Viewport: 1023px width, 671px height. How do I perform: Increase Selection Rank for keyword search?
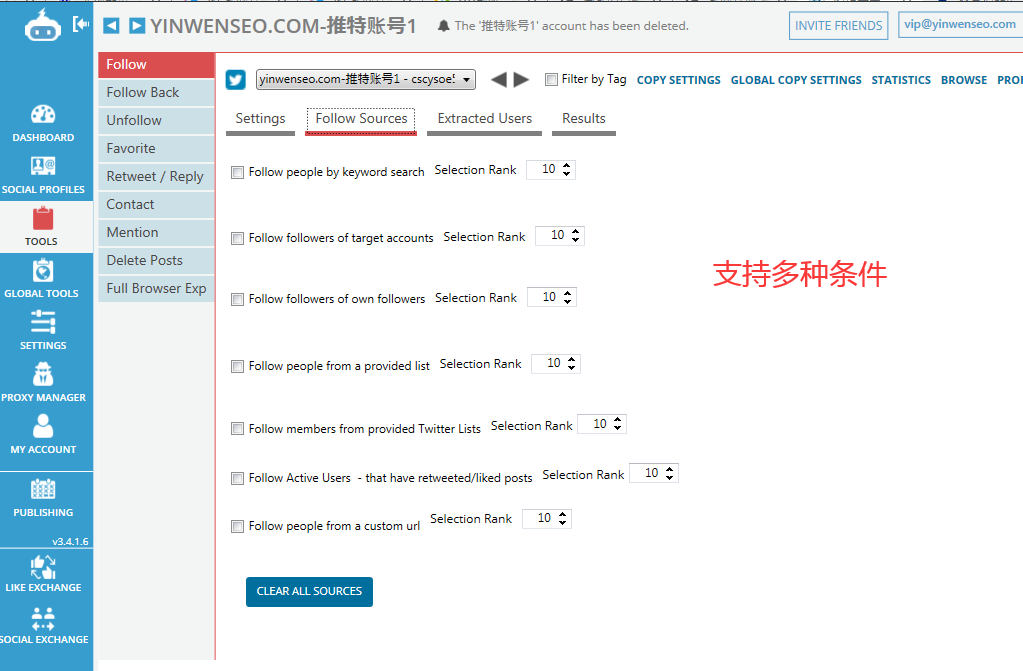pyautogui.click(x=566, y=165)
